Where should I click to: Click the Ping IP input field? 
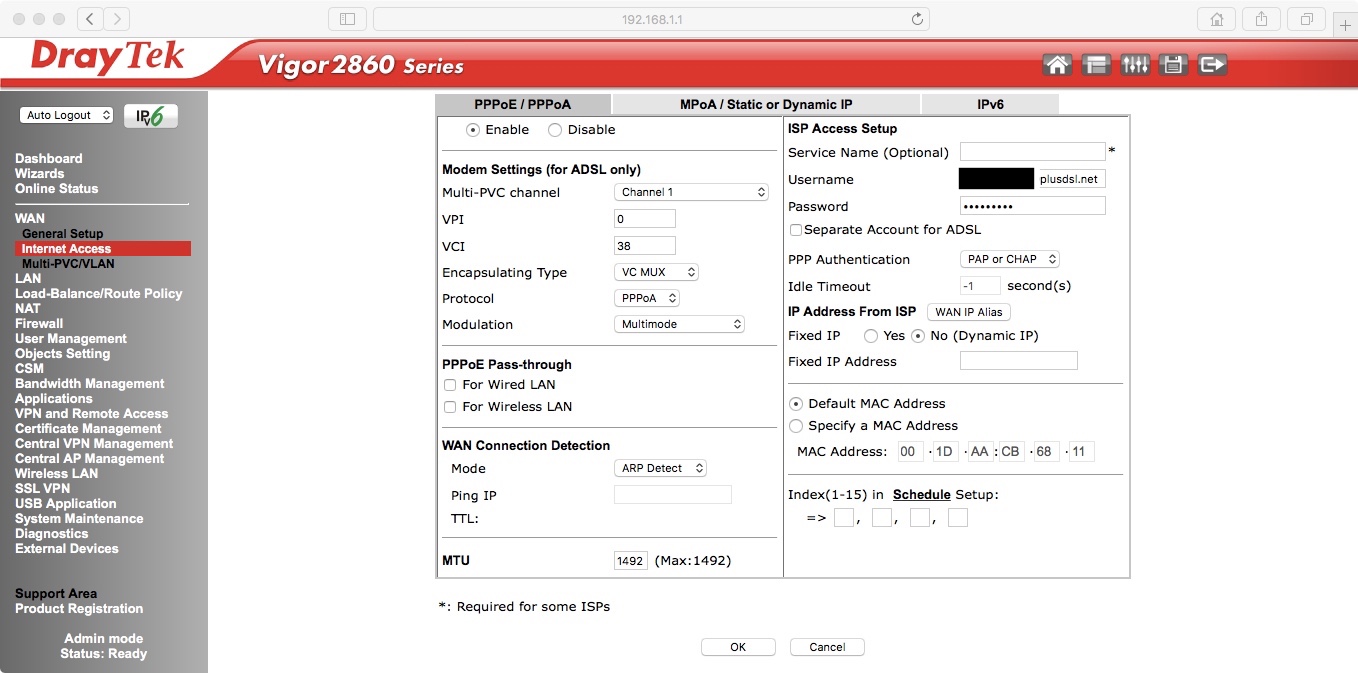coord(672,494)
